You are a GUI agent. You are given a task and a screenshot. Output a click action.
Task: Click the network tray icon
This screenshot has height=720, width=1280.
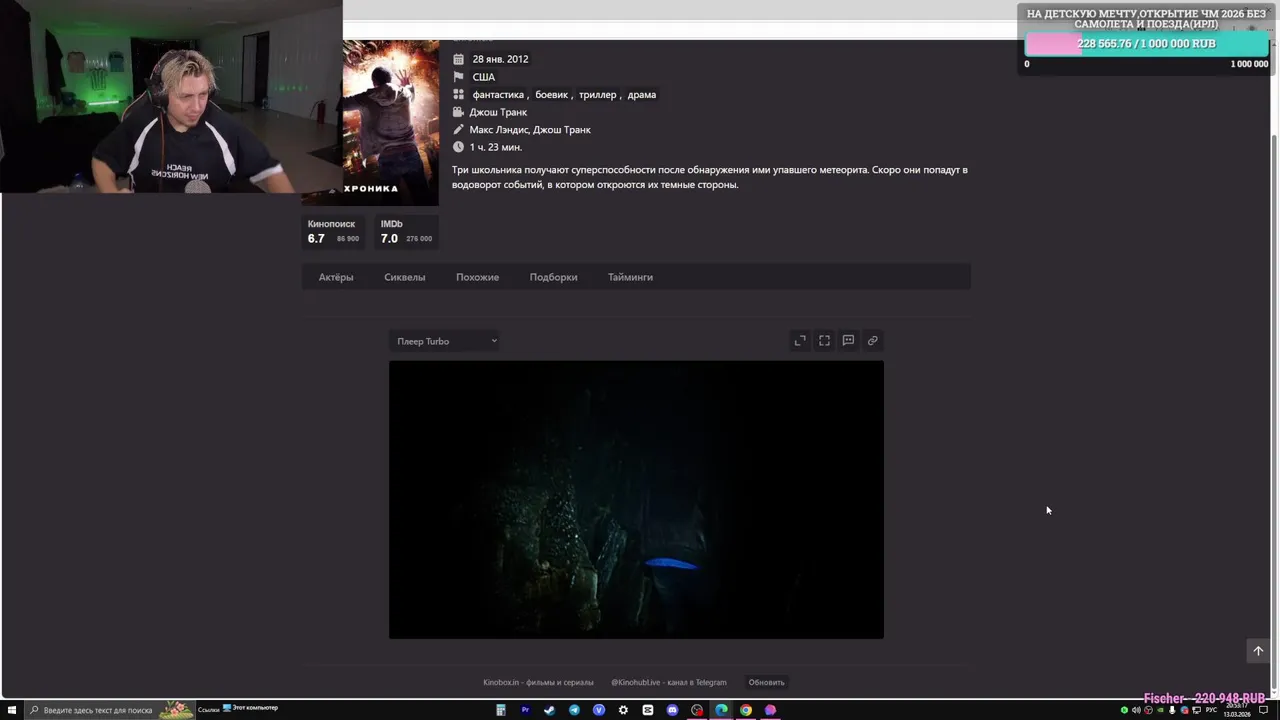pyautogui.click(x=1196, y=710)
